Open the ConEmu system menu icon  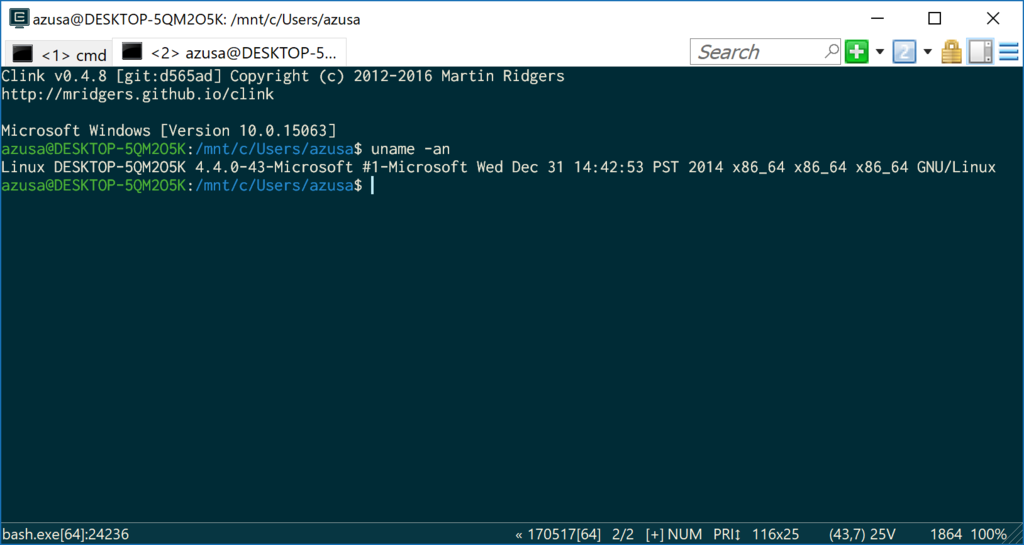click(x=19, y=18)
